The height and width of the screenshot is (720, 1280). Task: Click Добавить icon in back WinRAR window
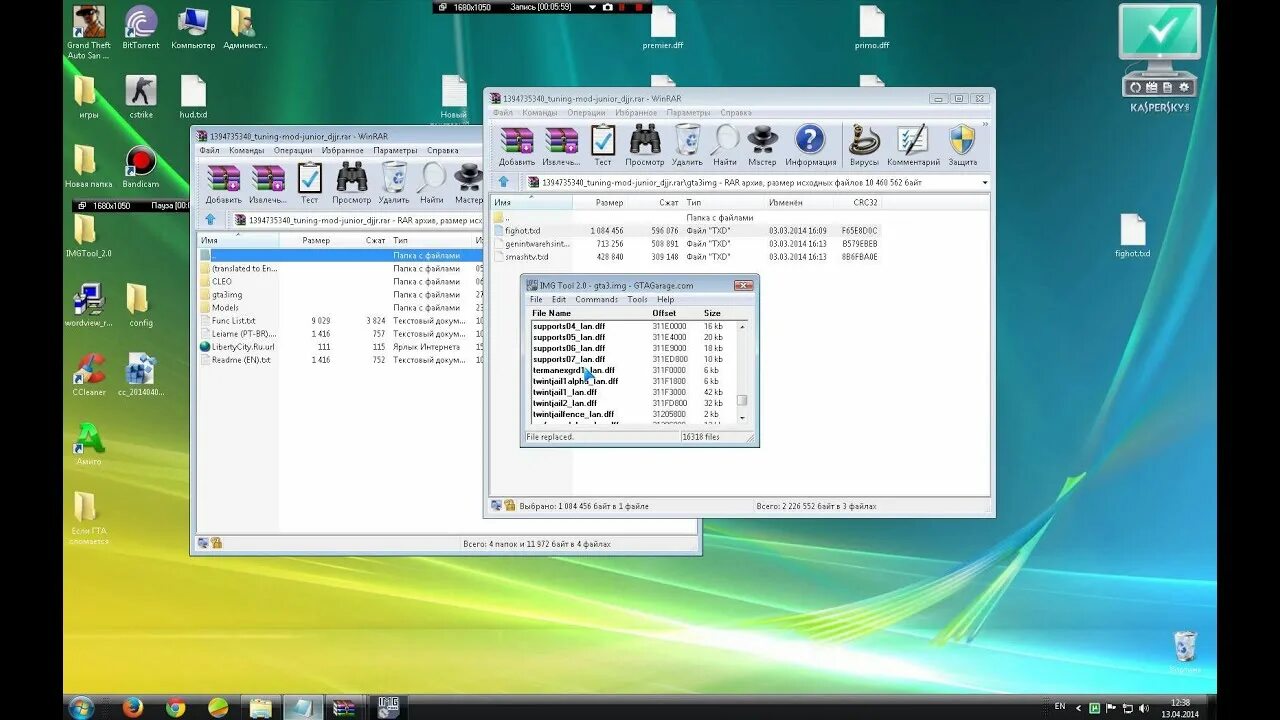[224, 184]
